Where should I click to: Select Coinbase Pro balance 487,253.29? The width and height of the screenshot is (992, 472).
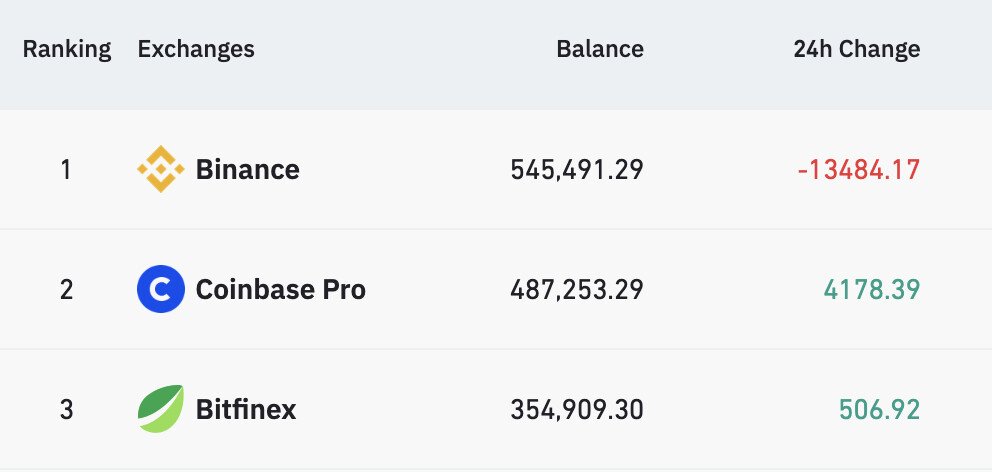pos(577,290)
